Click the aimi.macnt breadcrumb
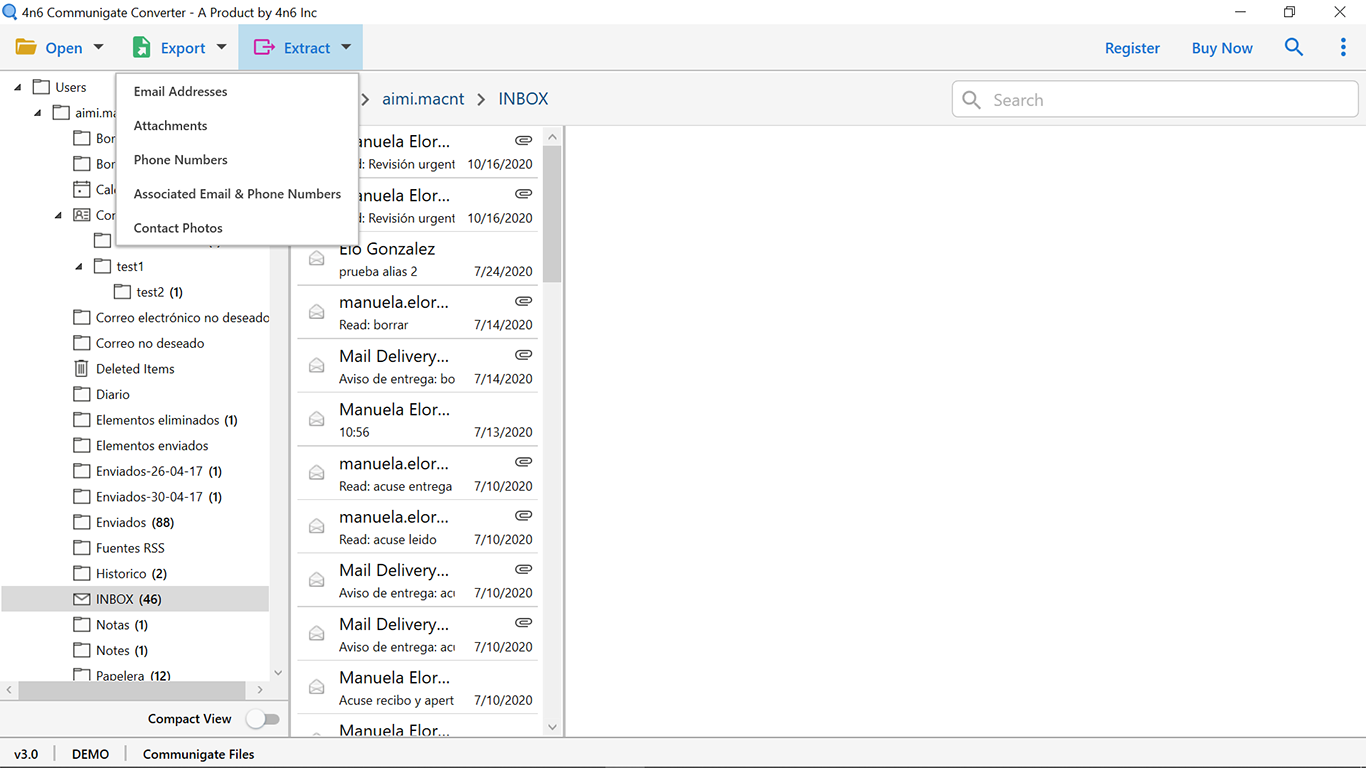Image resolution: width=1366 pixels, height=768 pixels. point(423,99)
